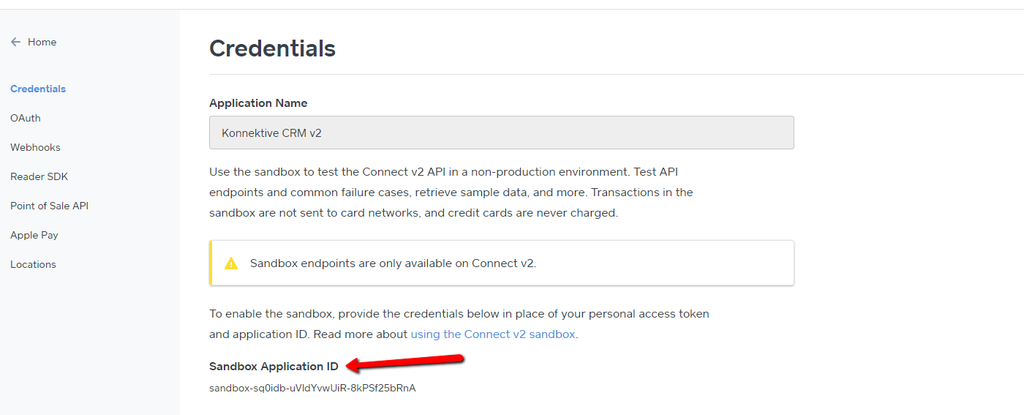The image size is (1024, 415).
Task: Click the Credentials page heading
Action: (x=272, y=48)
